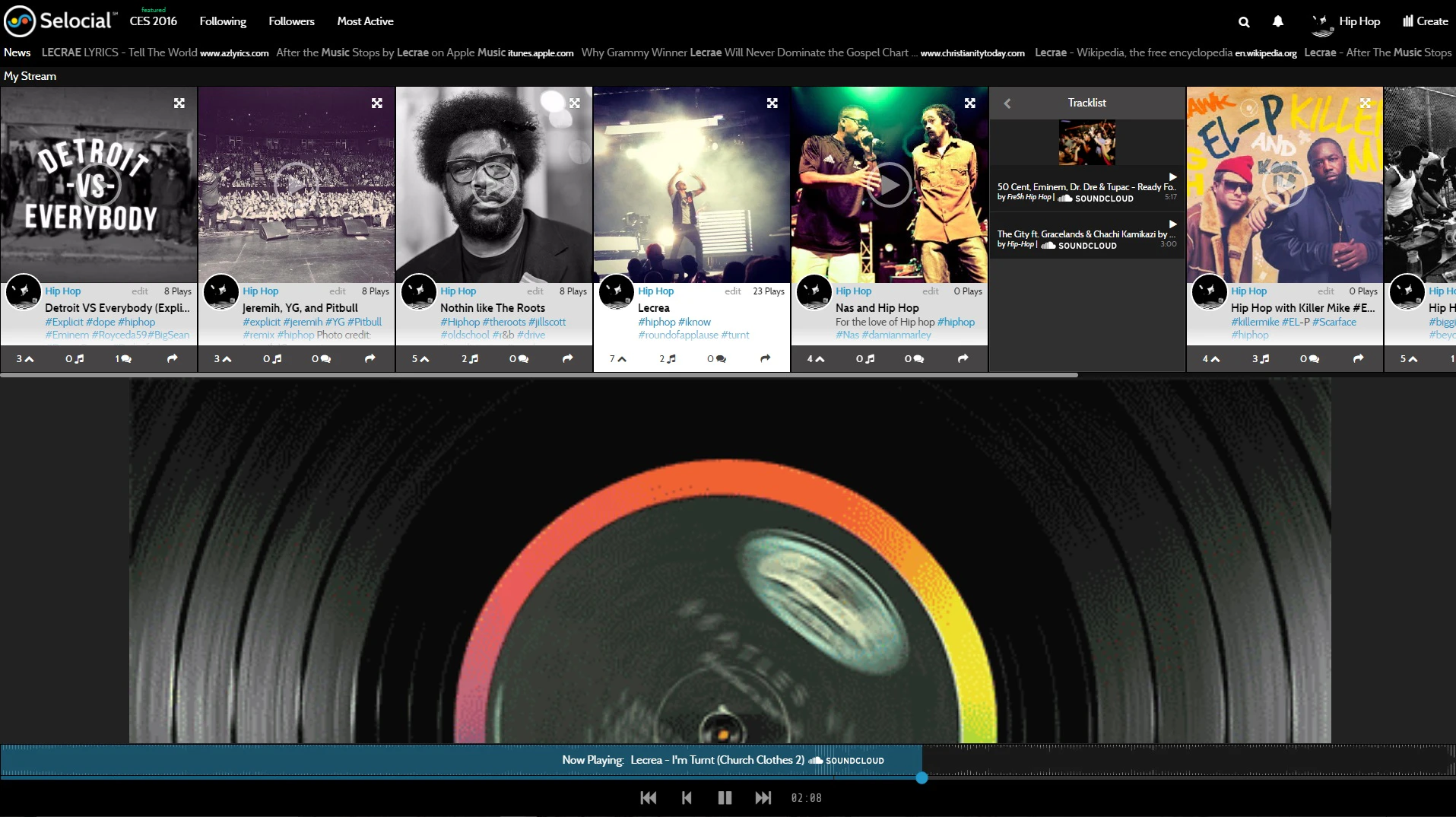Screen dimensions: 1456x817
Task: Upvote the Nothin like The Roots post
Action: coord(420,358)
